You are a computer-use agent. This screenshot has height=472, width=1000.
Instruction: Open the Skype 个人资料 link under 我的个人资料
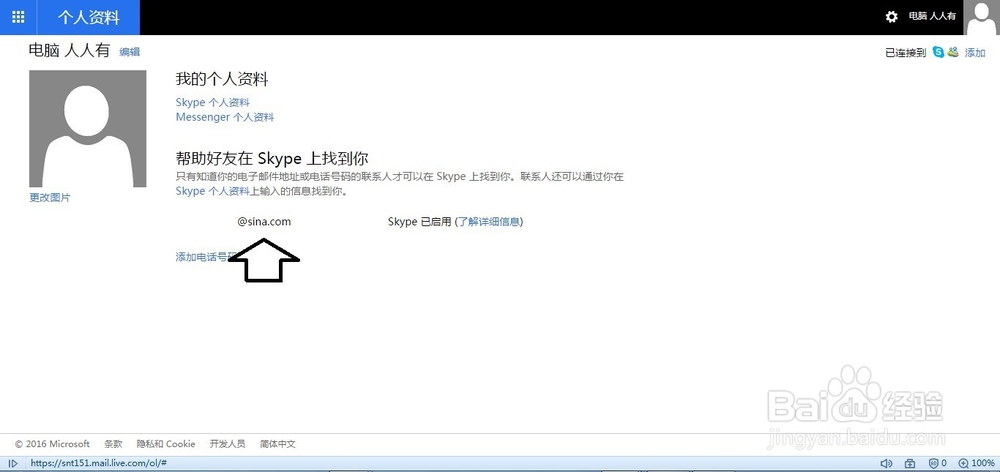coord(212,102)
